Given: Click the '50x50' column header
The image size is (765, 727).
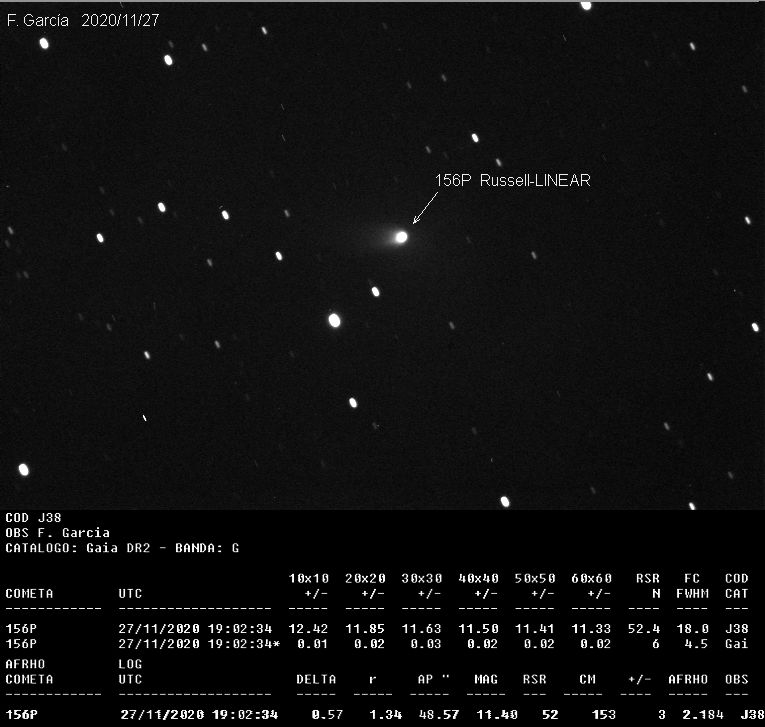Looking at the screenshot, I should click(535, 578).
